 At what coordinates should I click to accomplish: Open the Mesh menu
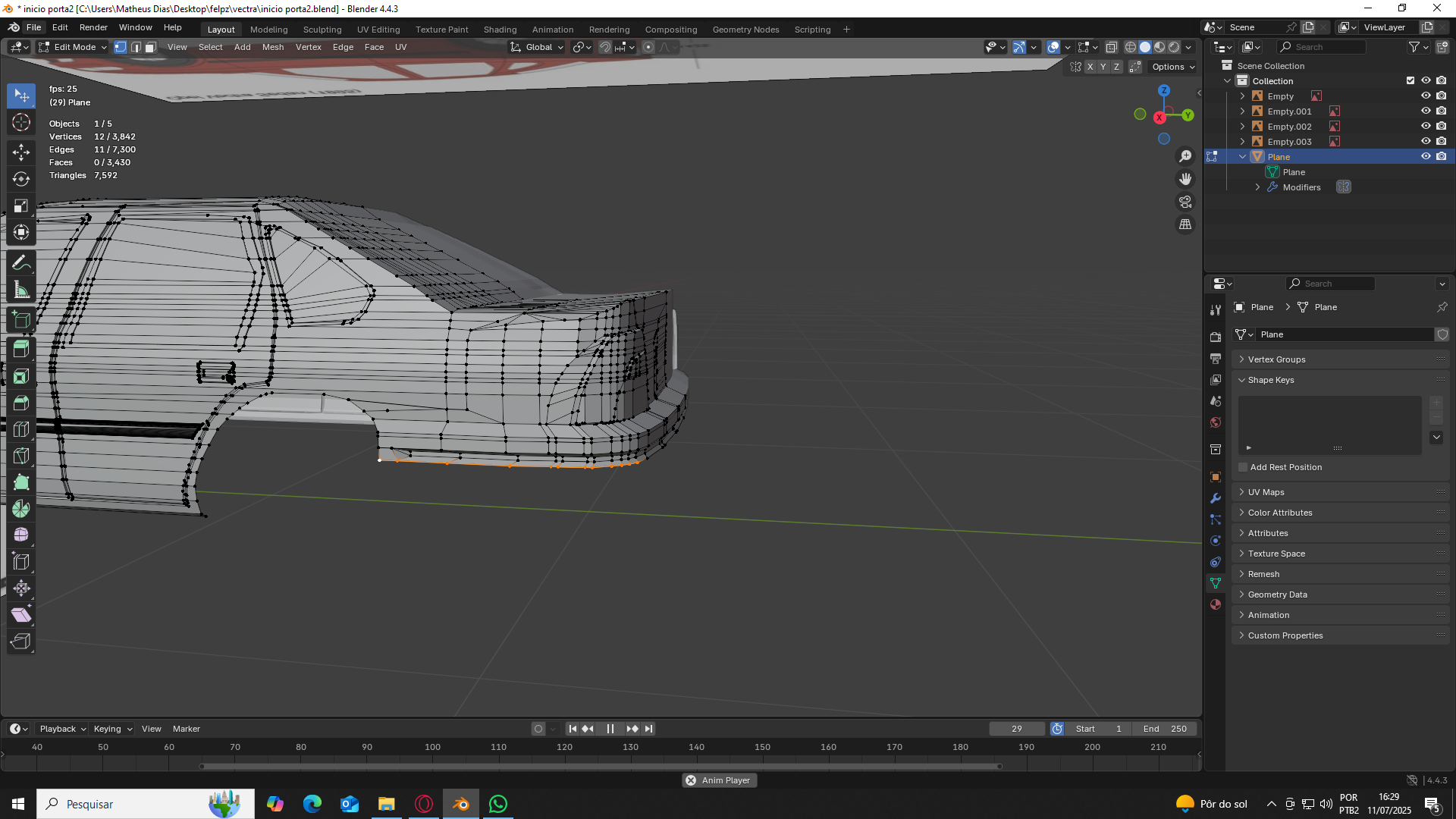(x=273, y=47)
